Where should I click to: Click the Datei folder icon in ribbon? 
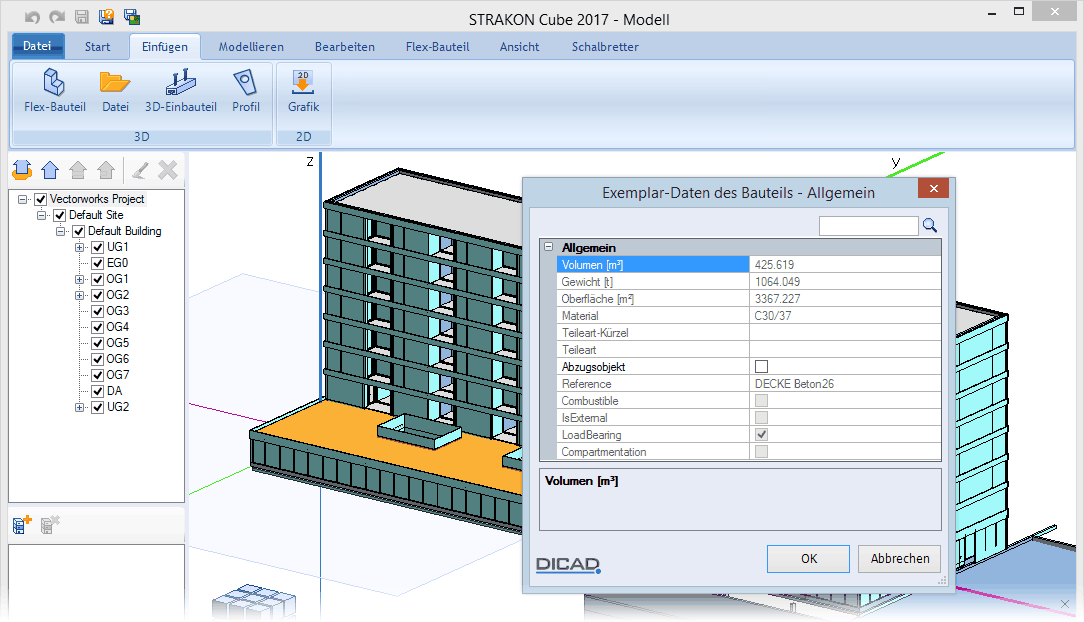(115, 91)
